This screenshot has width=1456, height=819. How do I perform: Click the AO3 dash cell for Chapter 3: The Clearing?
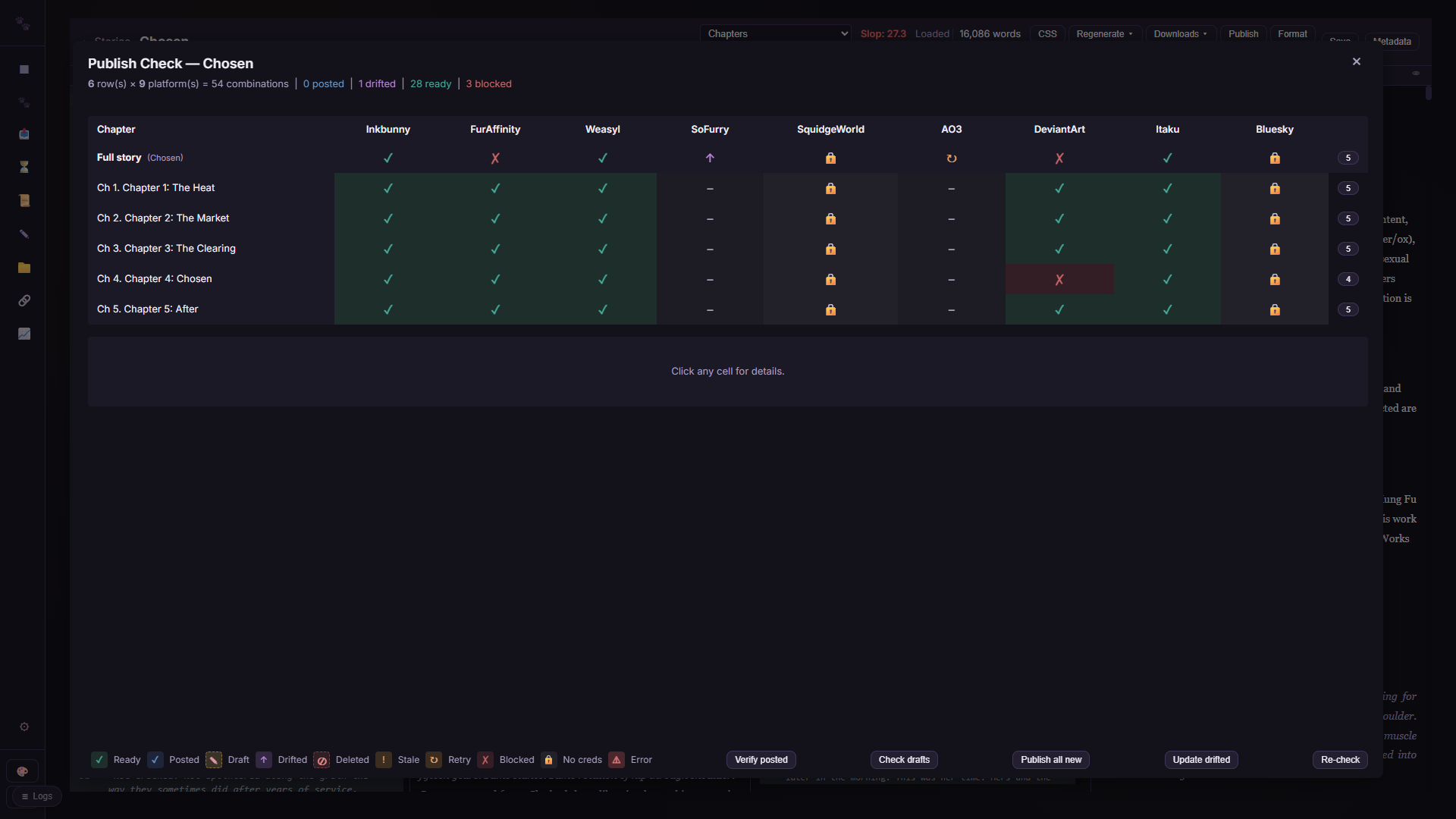(952, 249)
